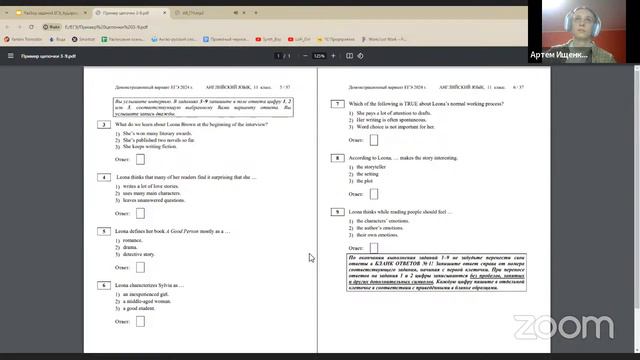The height and width of the screenshot is (360, 640).
Task: Mute the audio-playing third tab
Action: click(x=236, y=13)
